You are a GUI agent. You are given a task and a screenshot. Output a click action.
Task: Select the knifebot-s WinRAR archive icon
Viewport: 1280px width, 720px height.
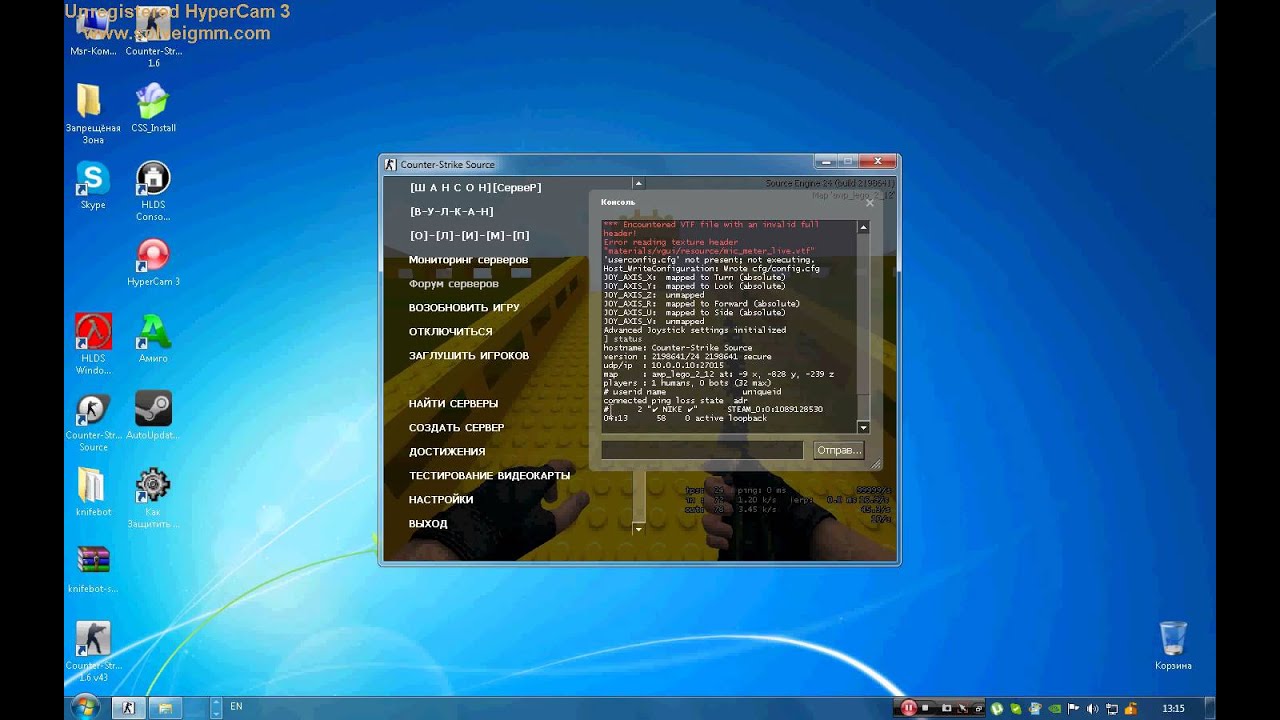click(x=93, y=568)
